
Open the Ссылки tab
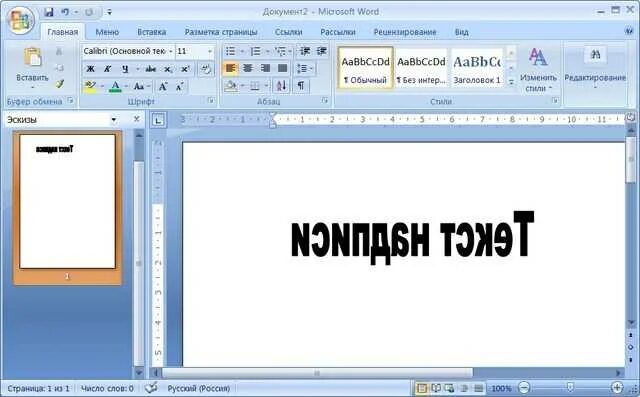click(x=289, y=32)
